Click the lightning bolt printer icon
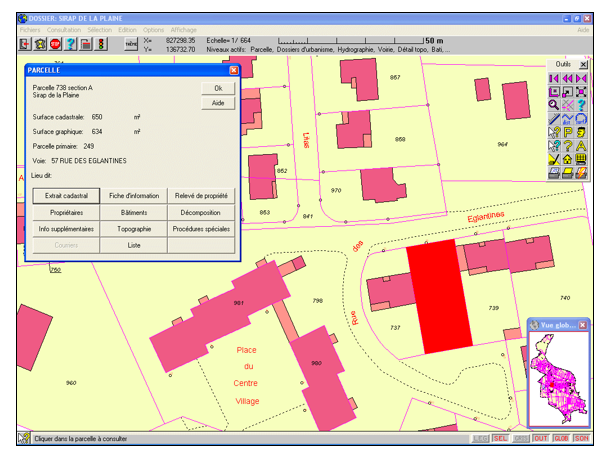 581,173
